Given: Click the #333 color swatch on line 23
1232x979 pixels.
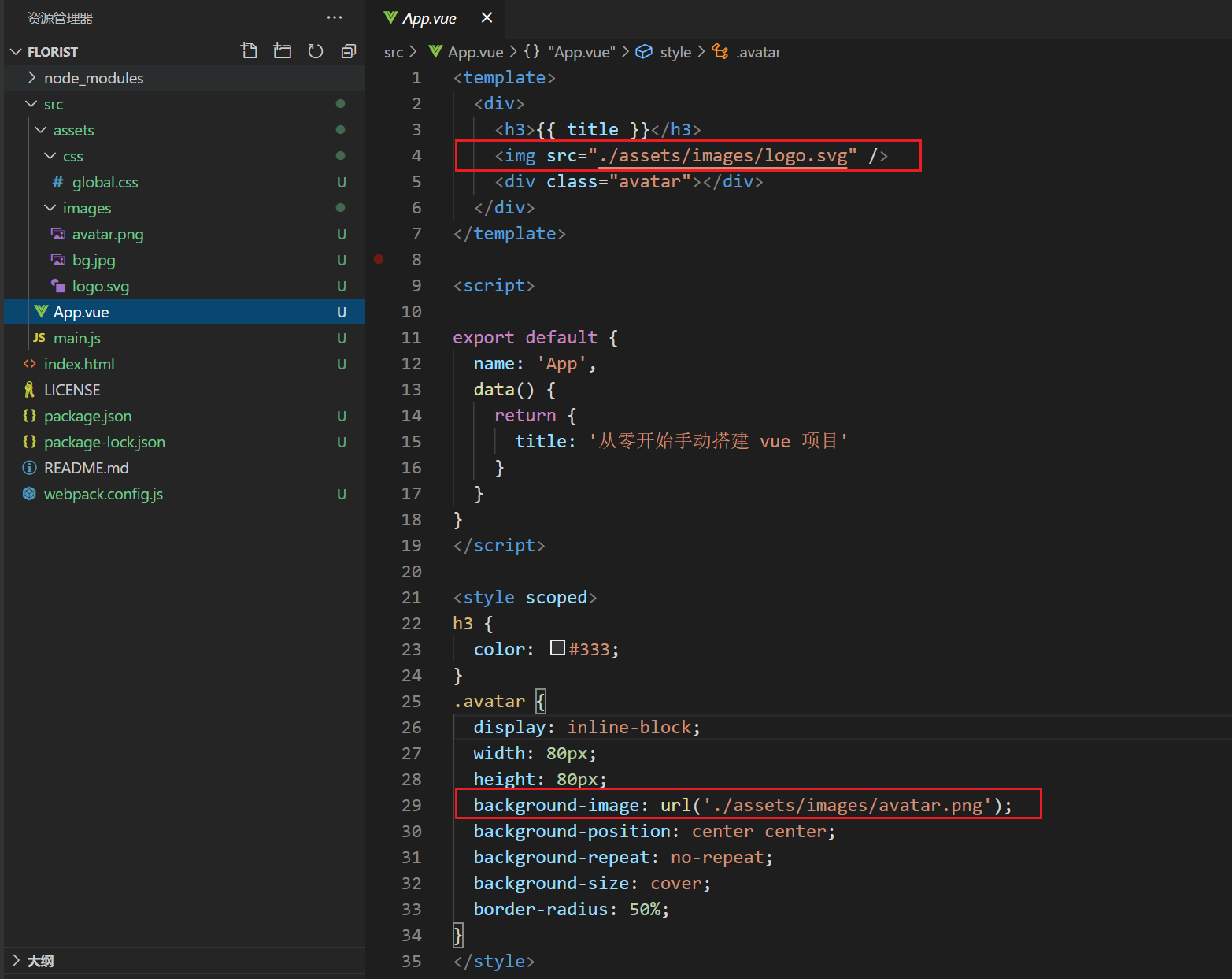Looking at the screenshot, I should click(x=557, y=648).
